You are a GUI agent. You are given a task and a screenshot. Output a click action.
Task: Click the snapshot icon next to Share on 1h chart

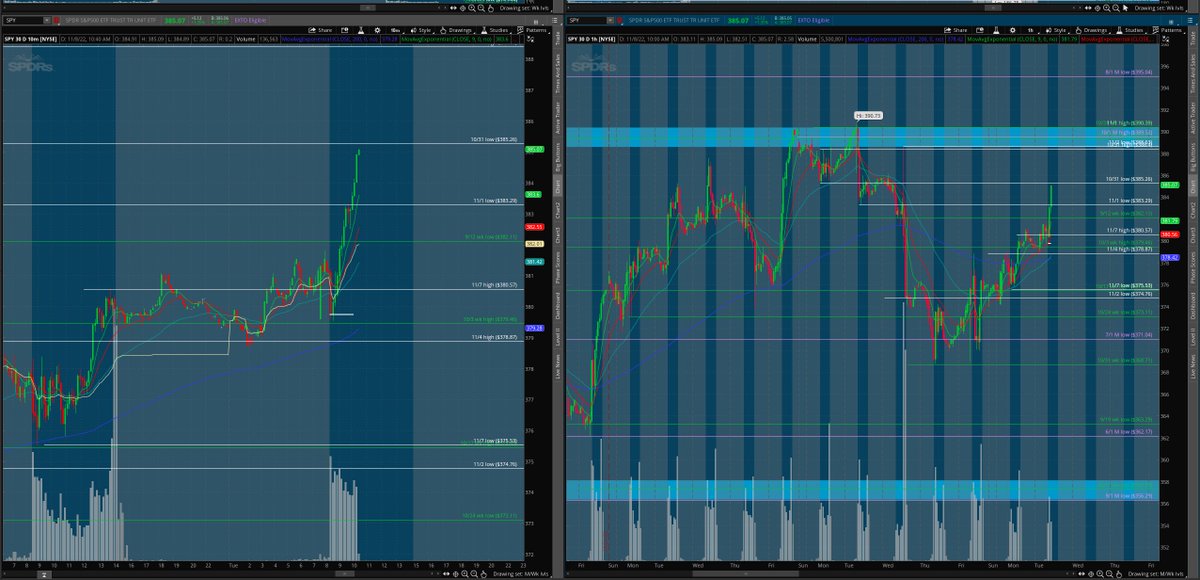click(980, 30)
